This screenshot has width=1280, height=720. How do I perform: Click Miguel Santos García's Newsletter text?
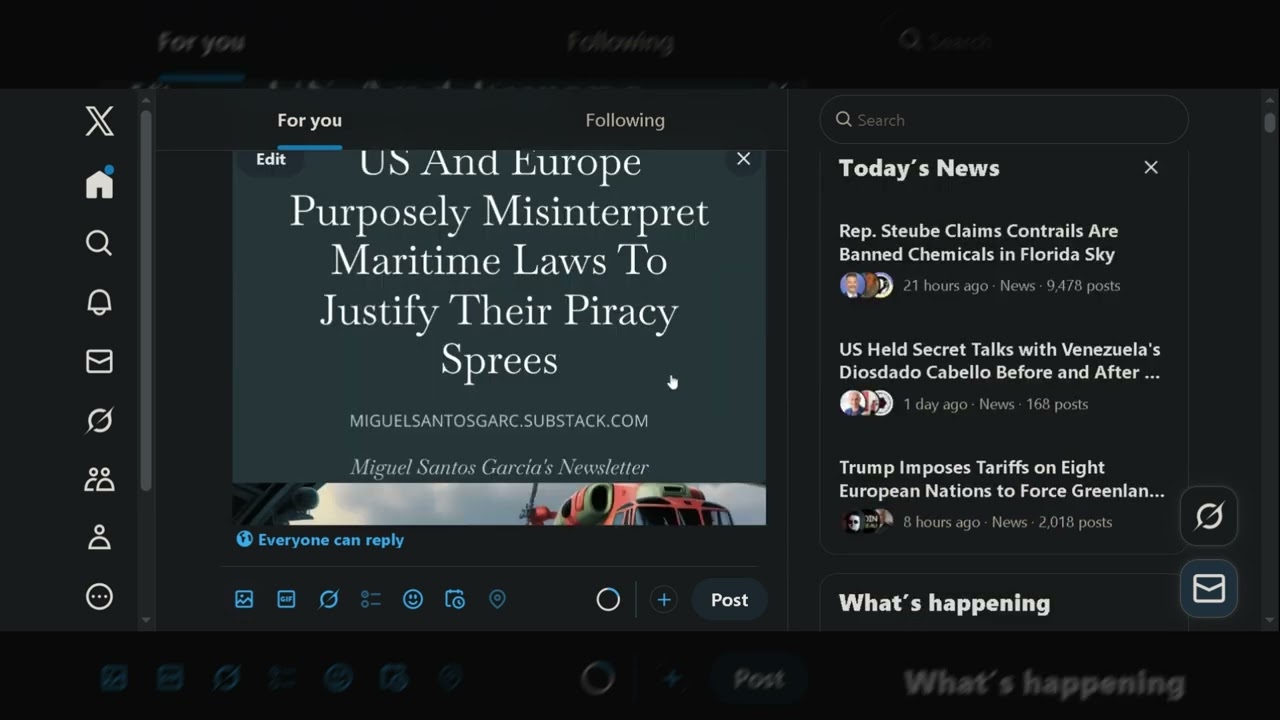[x=499, y=467]
